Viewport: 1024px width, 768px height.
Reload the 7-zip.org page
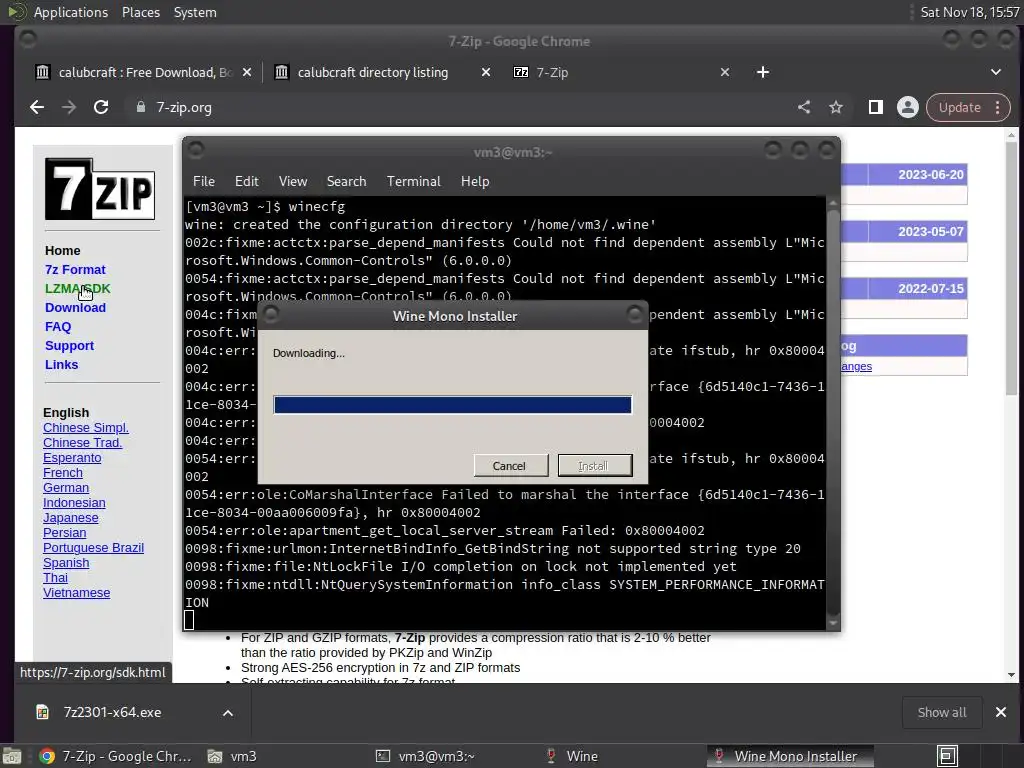(101, 107)
